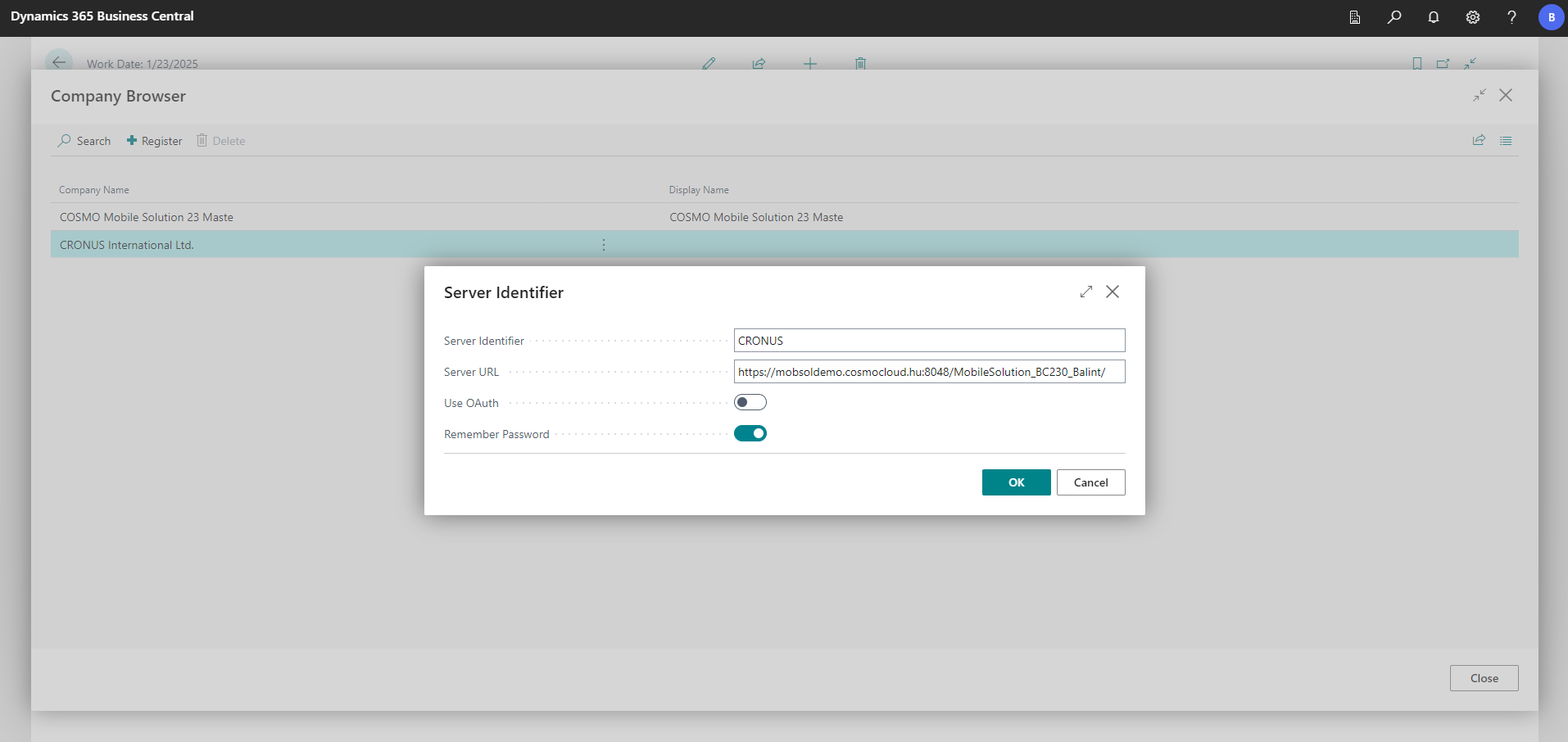Screen dimensions: 1568x742
Task: Open page in new window icon
Action: tap(1443, 63)
